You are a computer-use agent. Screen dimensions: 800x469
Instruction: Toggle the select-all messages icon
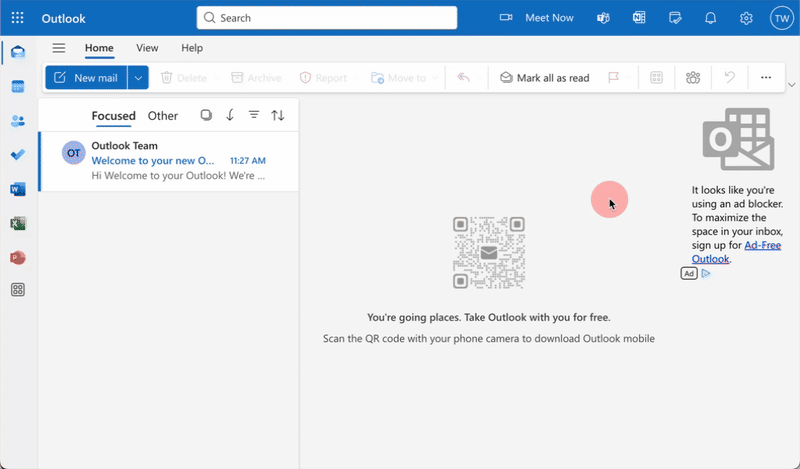coord(206,115)
